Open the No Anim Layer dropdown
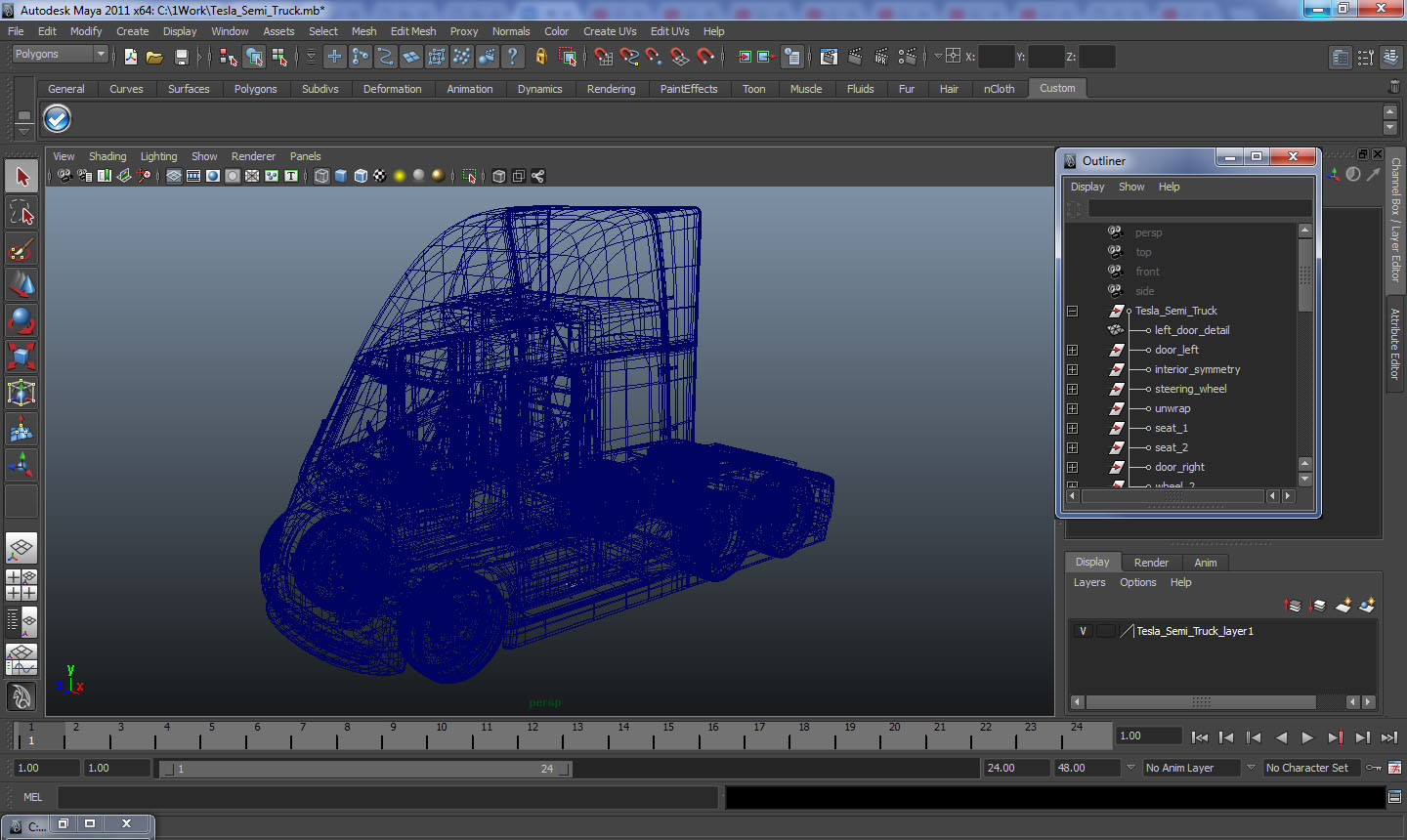The height and width of the screenshot is (840, 1407). pos(1192,768)
